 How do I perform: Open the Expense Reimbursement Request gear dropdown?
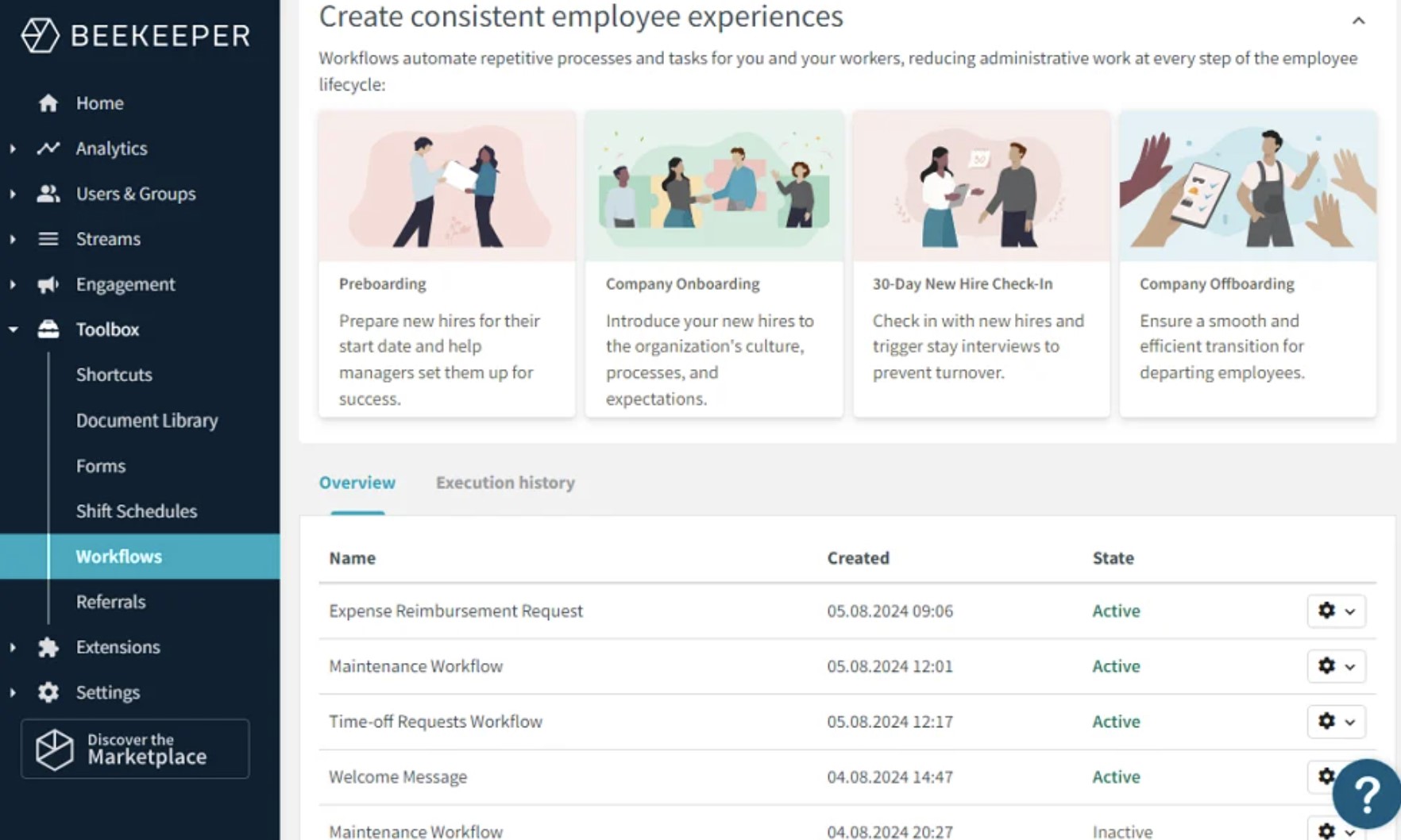point(1336,611)
